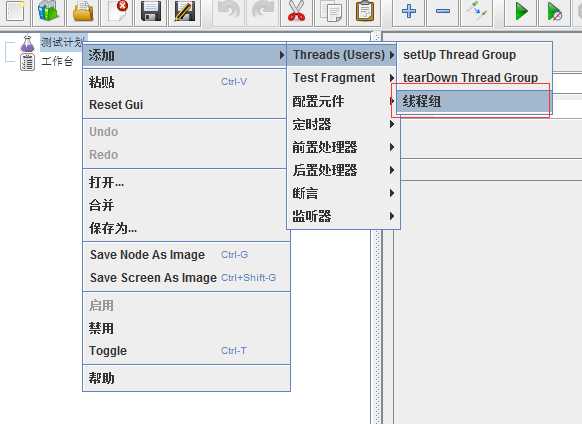This screenshot has height=424, width=582.
Task: Click the Ctrl+Shift-G shortcut text
Action: [x=248, y=278]
